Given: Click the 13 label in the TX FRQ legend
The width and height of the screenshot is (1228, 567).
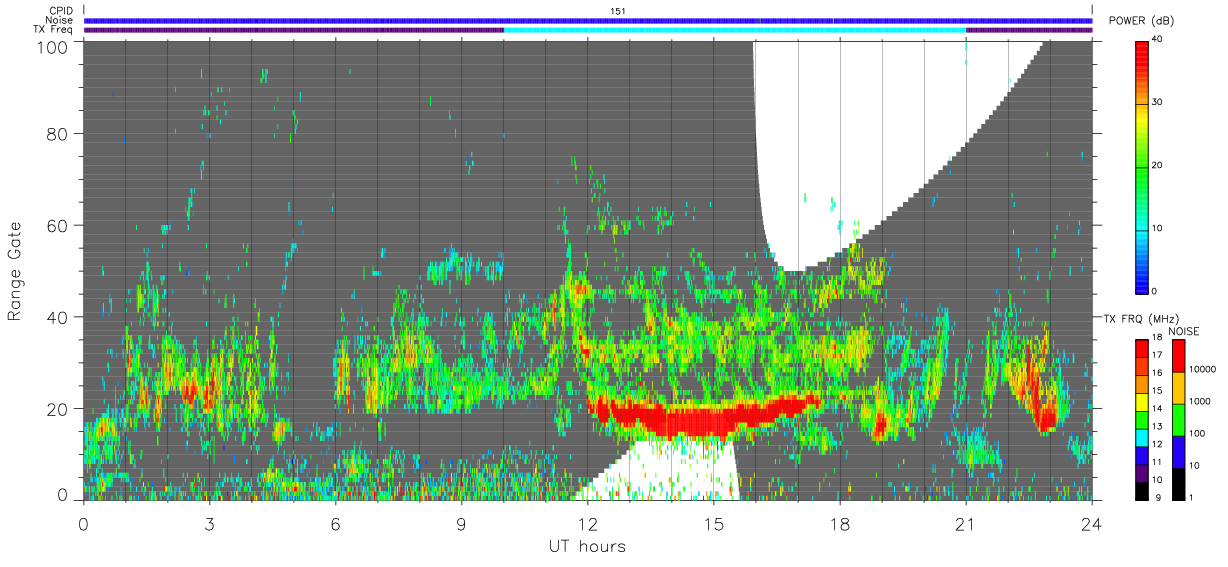Looking at the screenshot, I should [x=1158, y=426].
